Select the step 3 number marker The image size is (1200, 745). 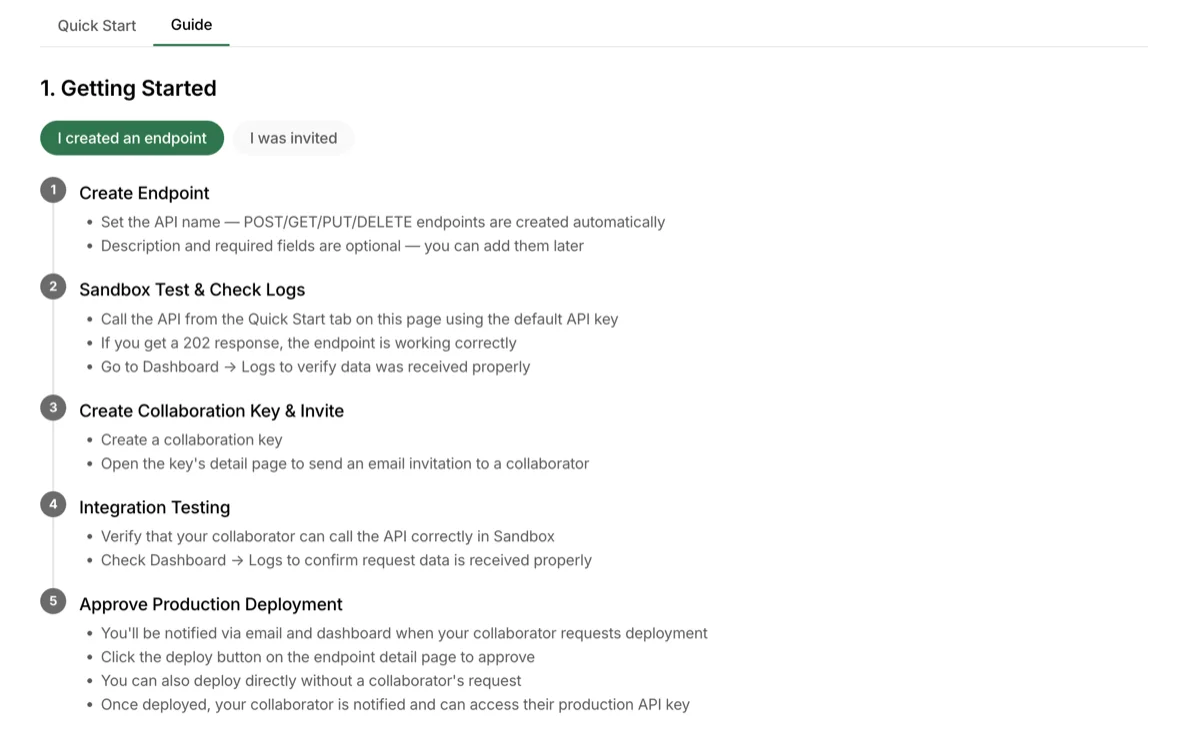[x=53, y=408]
